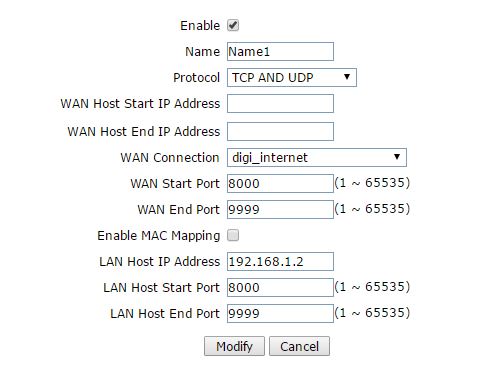Click the Enable label text

tap(200, 26)
